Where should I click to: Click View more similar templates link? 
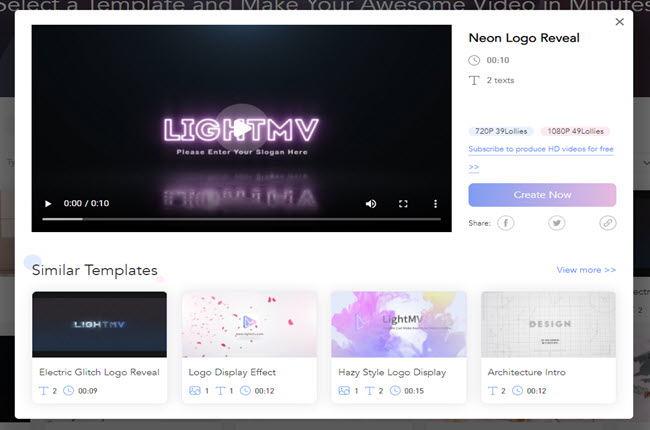coord(586,270)
